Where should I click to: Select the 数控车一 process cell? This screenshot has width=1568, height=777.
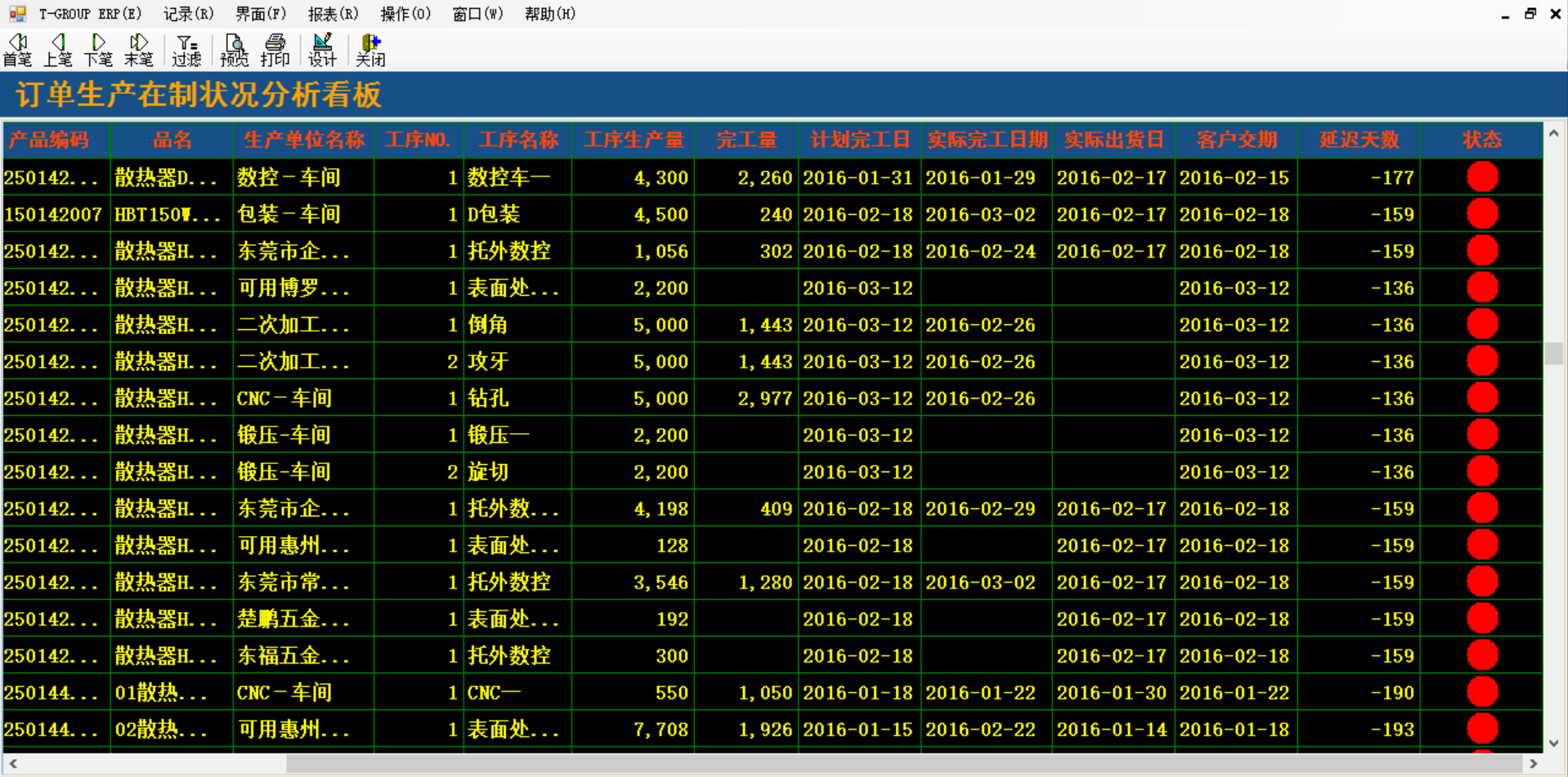pyautogui.click(x=517, y=177)
